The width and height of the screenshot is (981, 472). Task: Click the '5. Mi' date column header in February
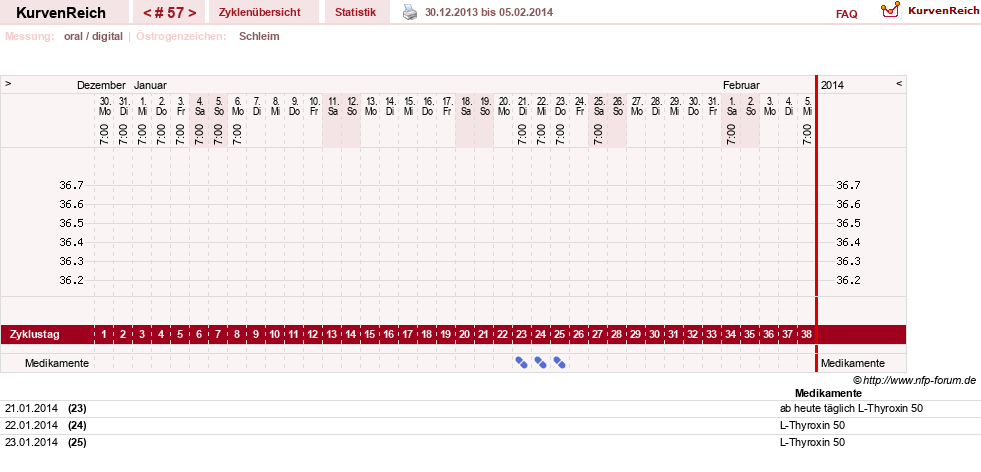[807, 106]
